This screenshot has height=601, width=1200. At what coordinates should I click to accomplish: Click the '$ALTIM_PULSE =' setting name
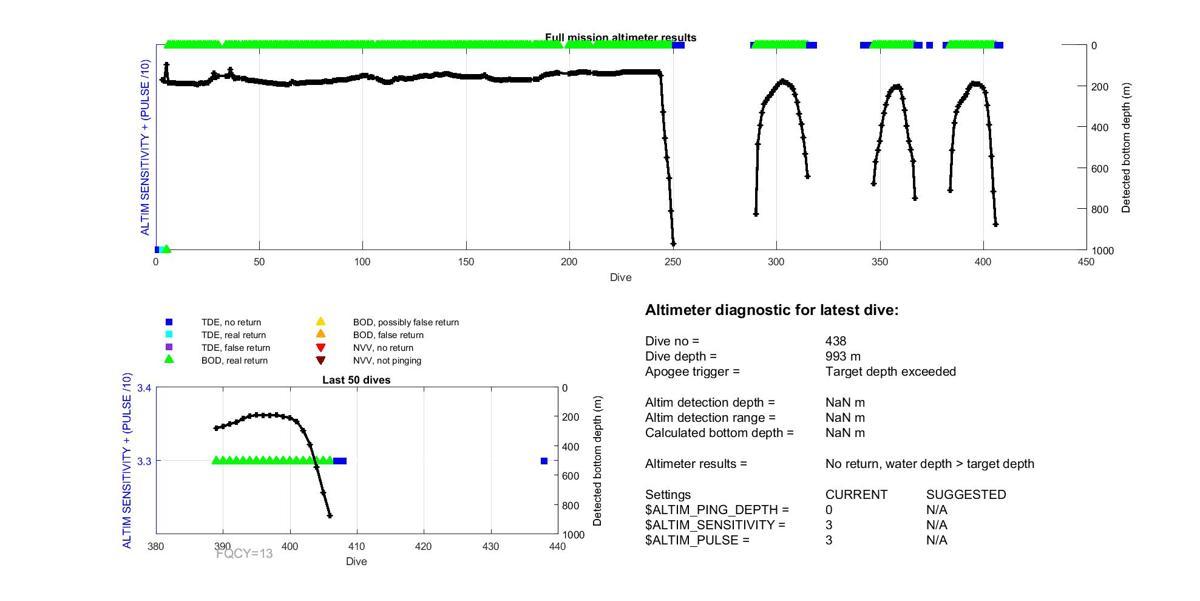697,540
